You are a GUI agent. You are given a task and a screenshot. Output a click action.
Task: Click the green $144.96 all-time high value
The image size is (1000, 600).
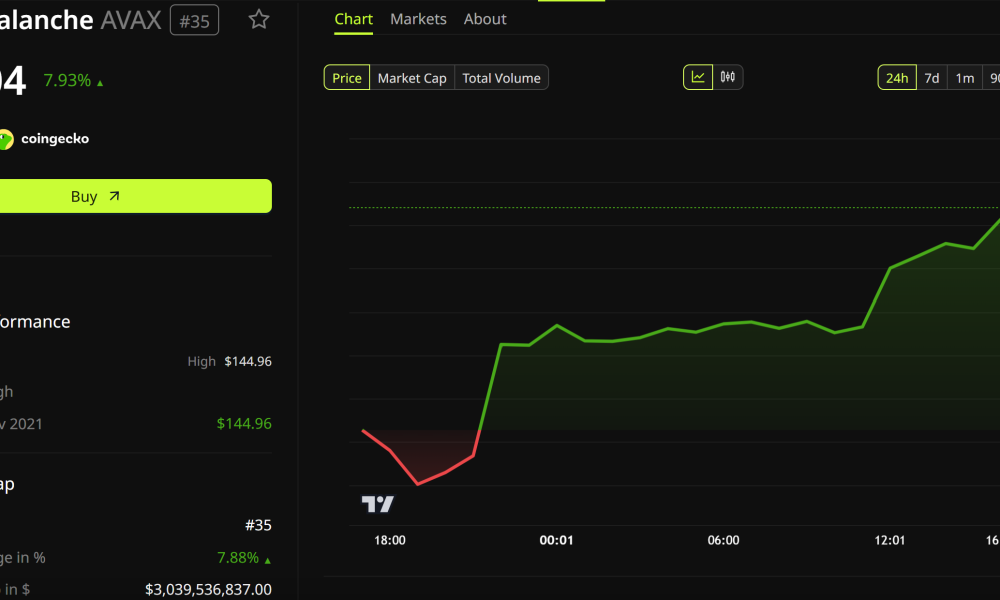pos(244,423)
